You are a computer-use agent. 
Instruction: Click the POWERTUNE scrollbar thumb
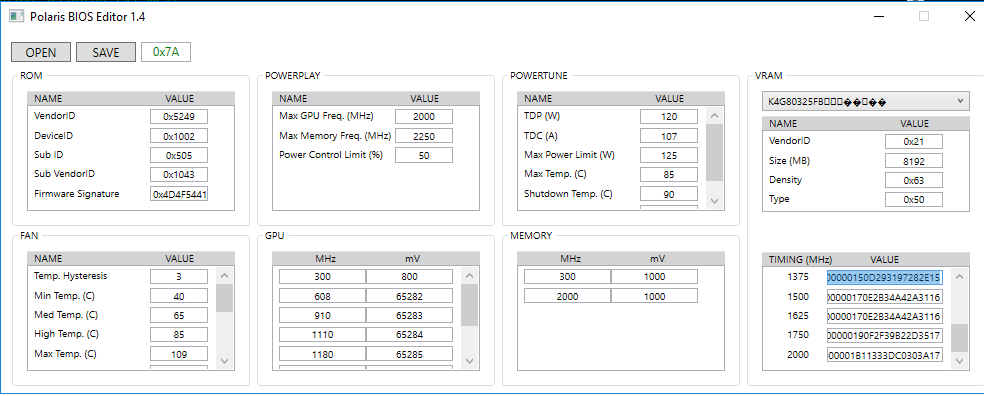pos(714,153)
